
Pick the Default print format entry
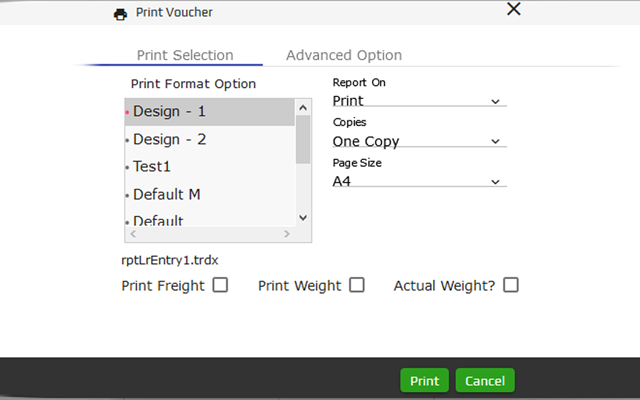210,220
